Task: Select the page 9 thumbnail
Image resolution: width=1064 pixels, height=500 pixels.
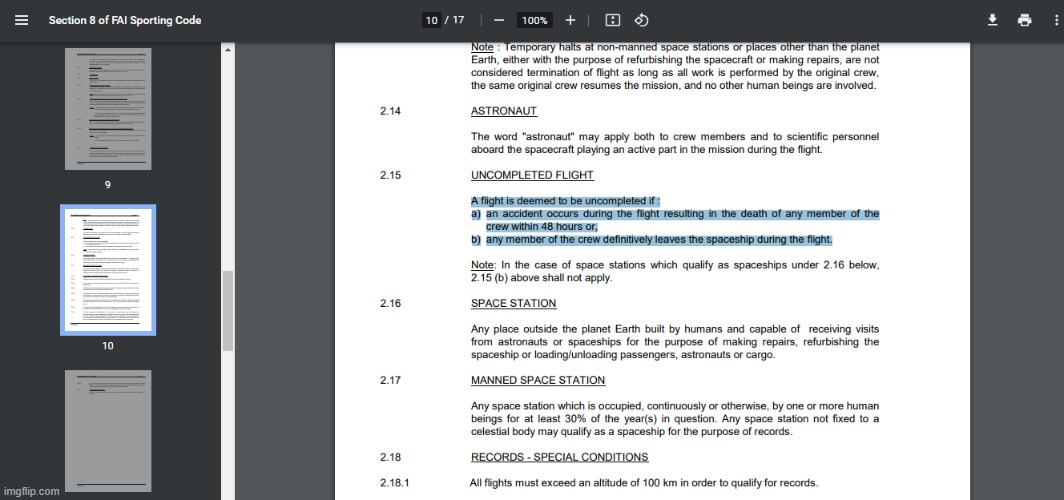Action: click(108, 109)
